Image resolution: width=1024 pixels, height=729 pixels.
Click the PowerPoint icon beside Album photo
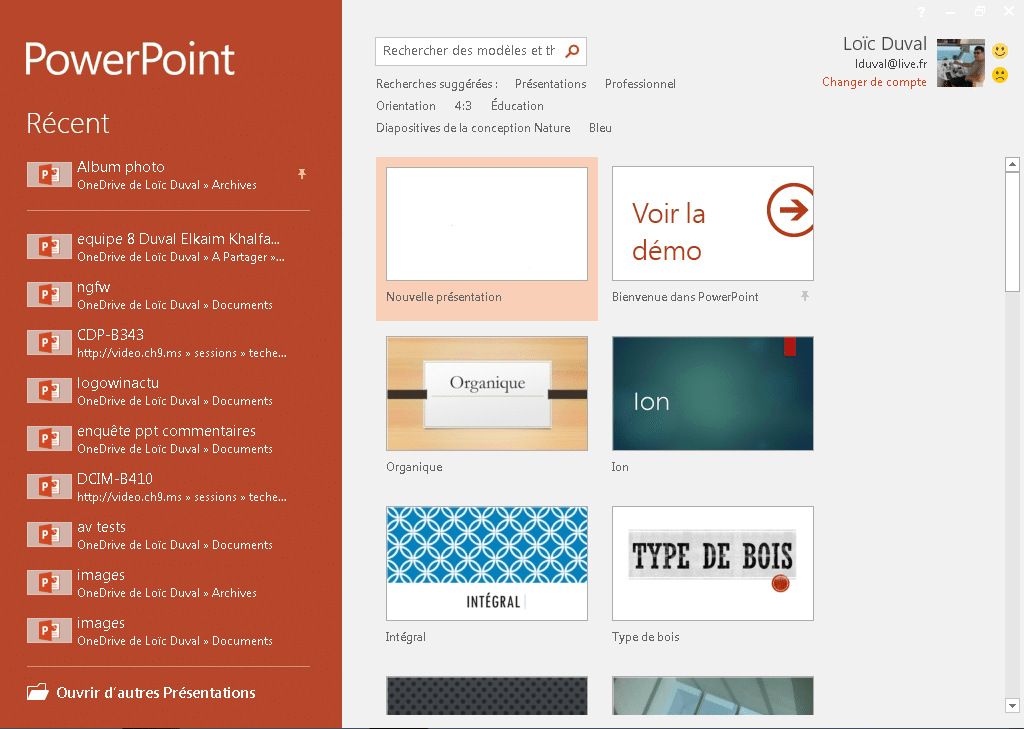point(49,174)
